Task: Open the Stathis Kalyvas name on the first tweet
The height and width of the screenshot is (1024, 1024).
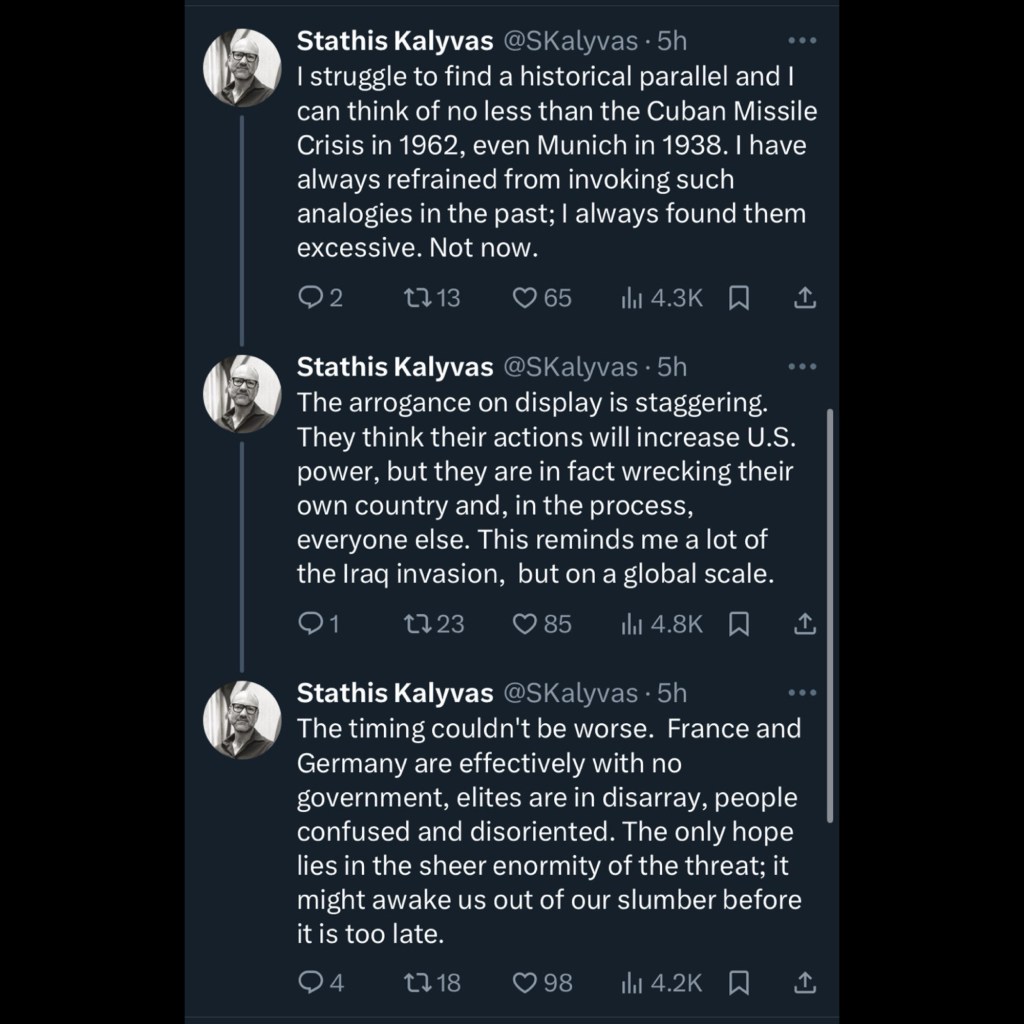Action: click(394, 41)
